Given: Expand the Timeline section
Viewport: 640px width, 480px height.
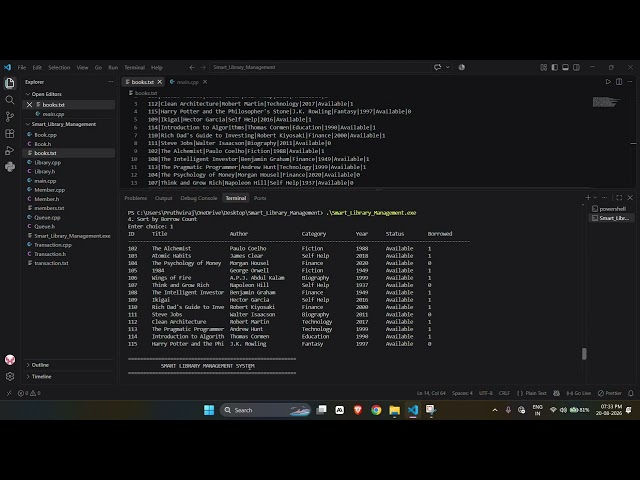Looking at the screenshot, I should pos(39,376).
